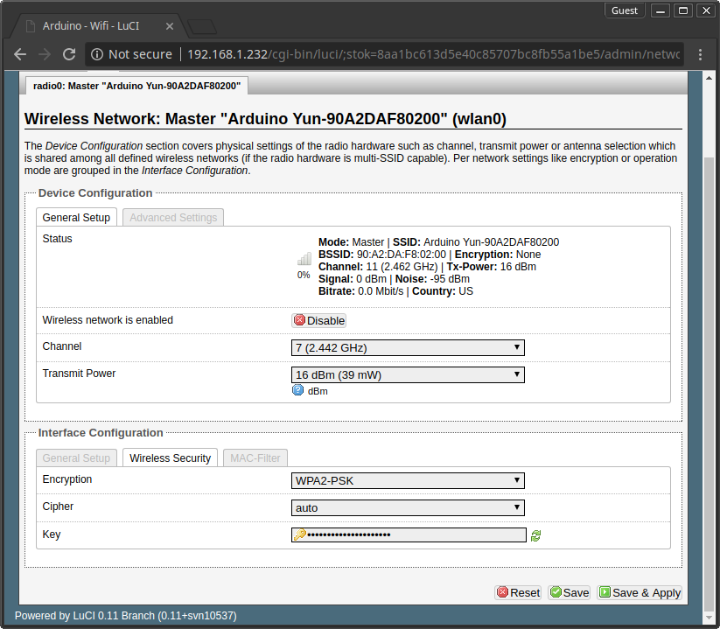This screenshot has width=720, height=629.
Task: Click the Key password field
Action: click(409, 535)
